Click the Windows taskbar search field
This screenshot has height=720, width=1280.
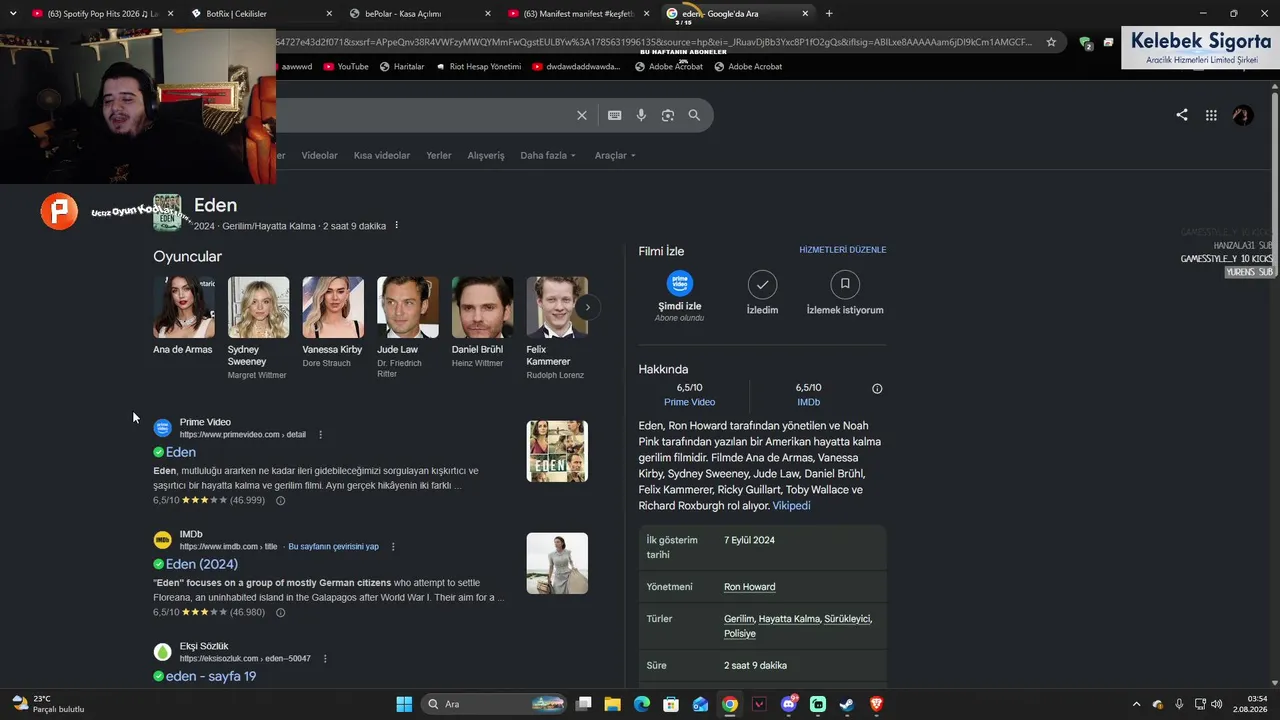click(x=495, y=704)
